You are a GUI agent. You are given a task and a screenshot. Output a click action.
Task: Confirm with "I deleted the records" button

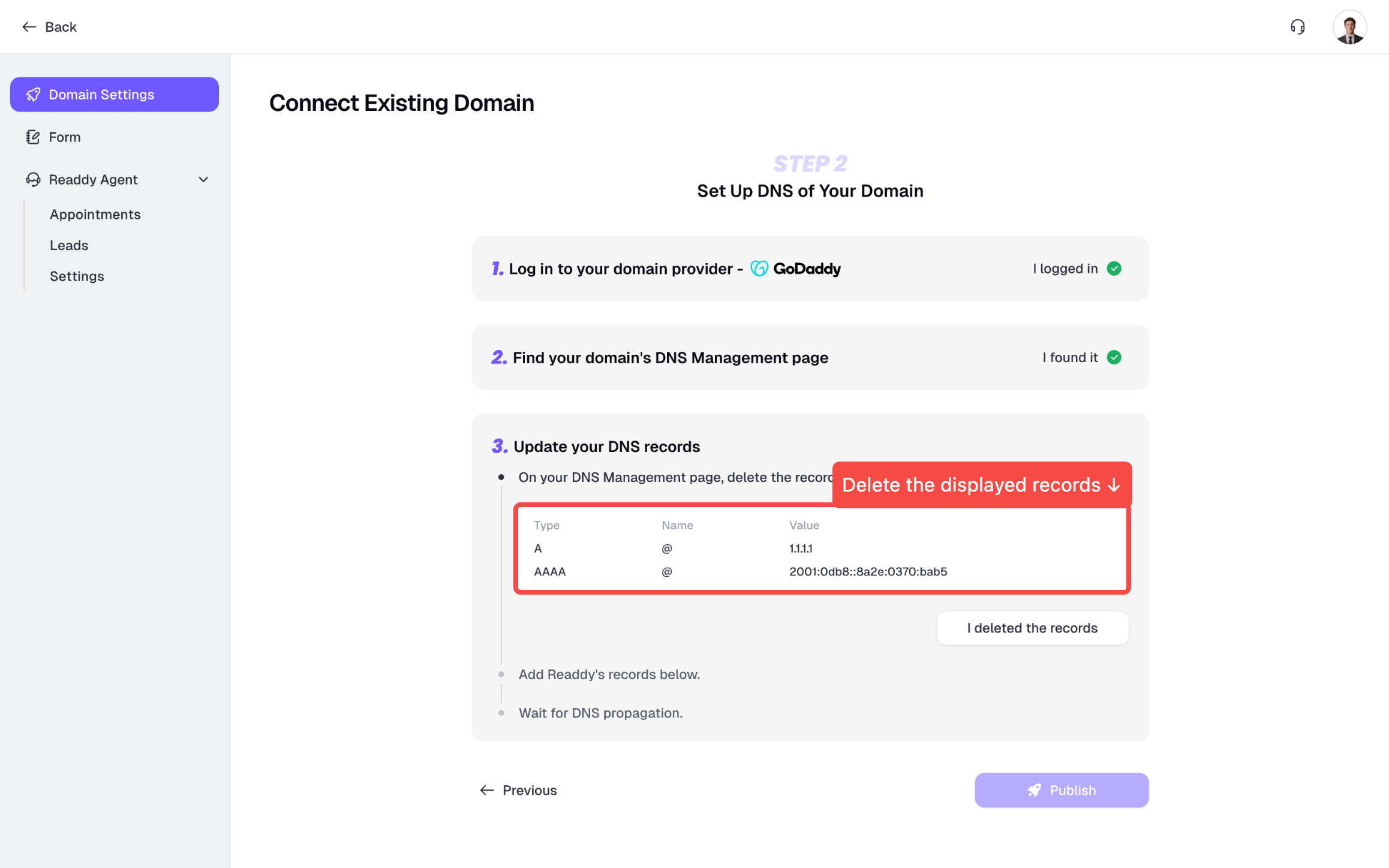point(1032,628)
